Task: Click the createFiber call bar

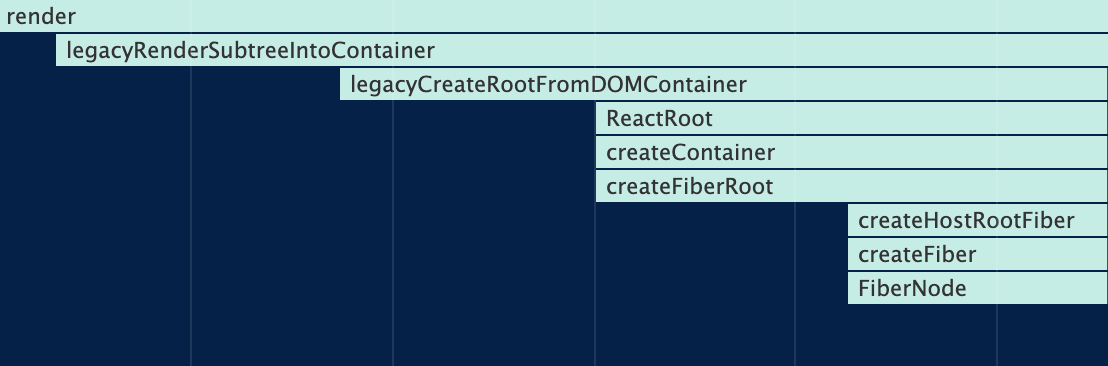Action: tap(977, 254)
